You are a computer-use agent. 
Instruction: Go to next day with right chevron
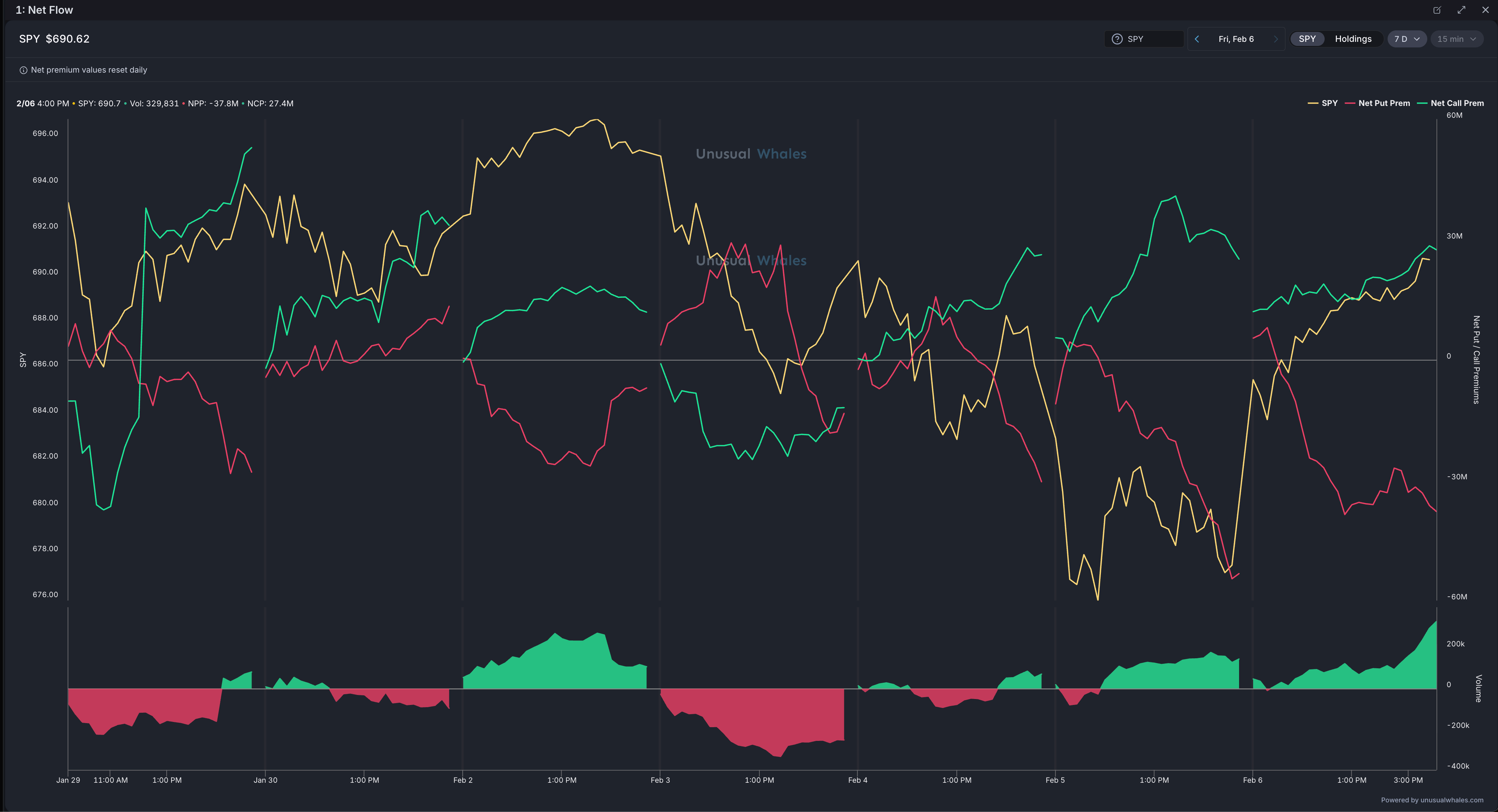(1275, 39)
